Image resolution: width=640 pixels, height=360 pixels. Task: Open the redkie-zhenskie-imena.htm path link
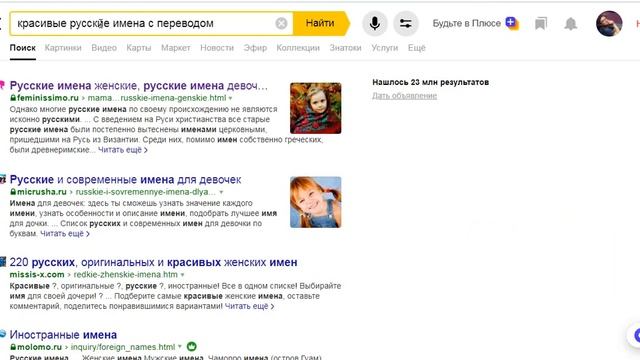pos(126,274)
